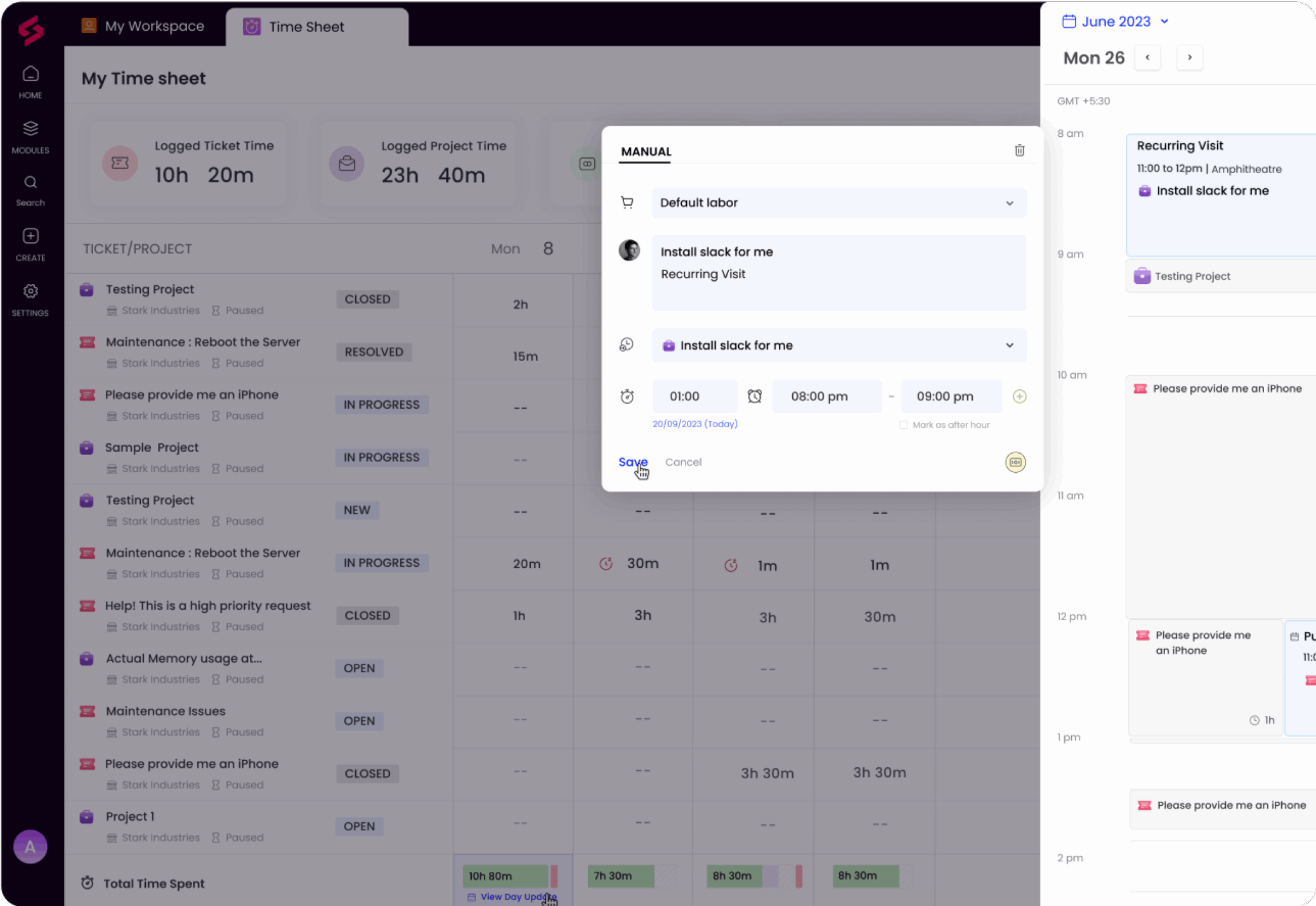This screenshot has width=1316, height=906.
Task: Open the Modules sidebar icon
Action: (x=30, y=136)
